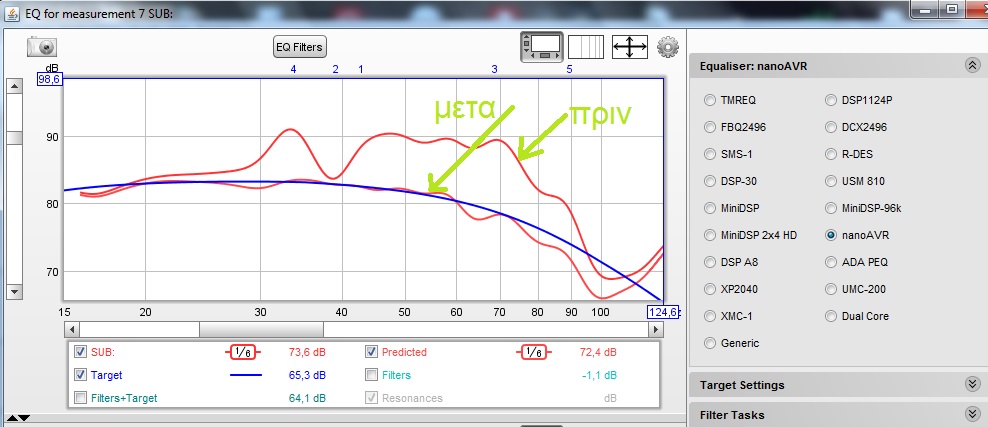The height and width of the screenshot is (427, 988).
Task: Open the EQ Filters panel
Action: pos(299,47)
